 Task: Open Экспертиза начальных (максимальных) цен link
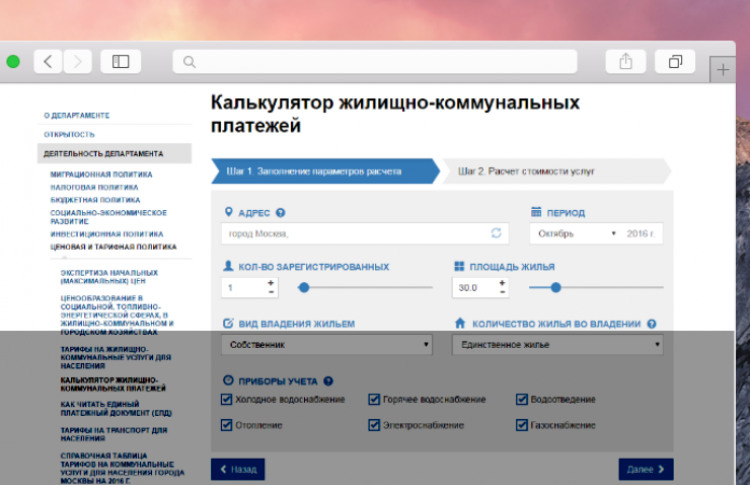[x=109, y=276]
